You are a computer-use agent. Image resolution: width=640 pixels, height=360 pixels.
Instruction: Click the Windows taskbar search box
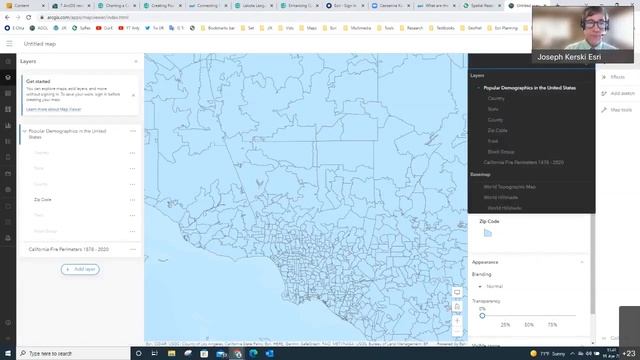click(73, 353)
